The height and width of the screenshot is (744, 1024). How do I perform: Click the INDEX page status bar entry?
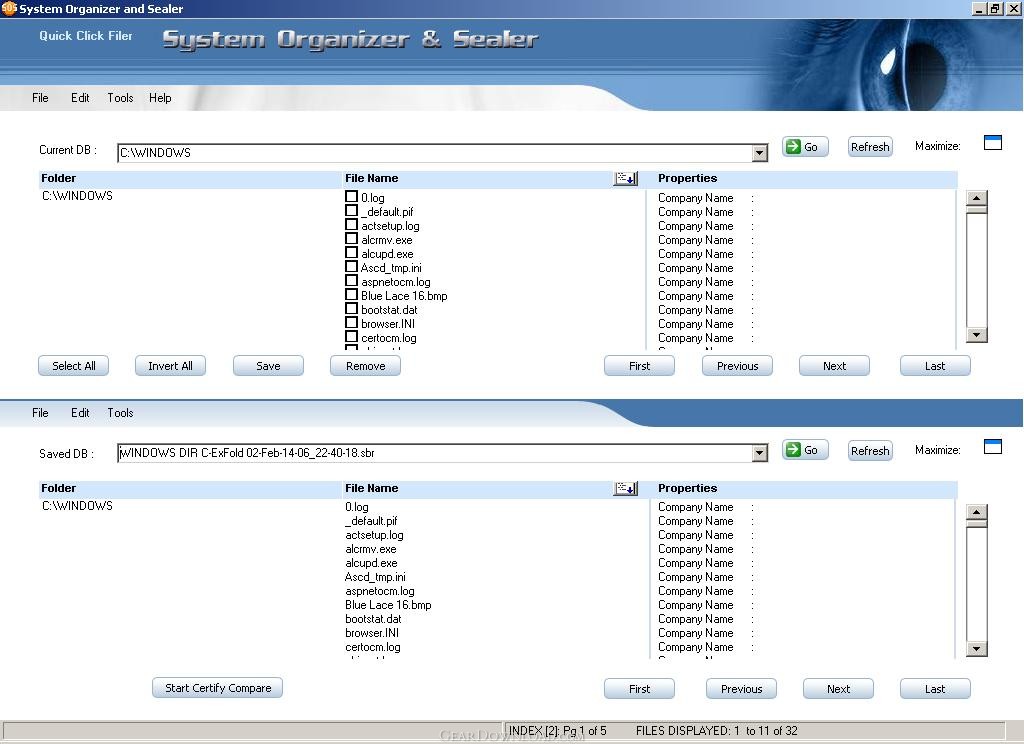point(557,730)
